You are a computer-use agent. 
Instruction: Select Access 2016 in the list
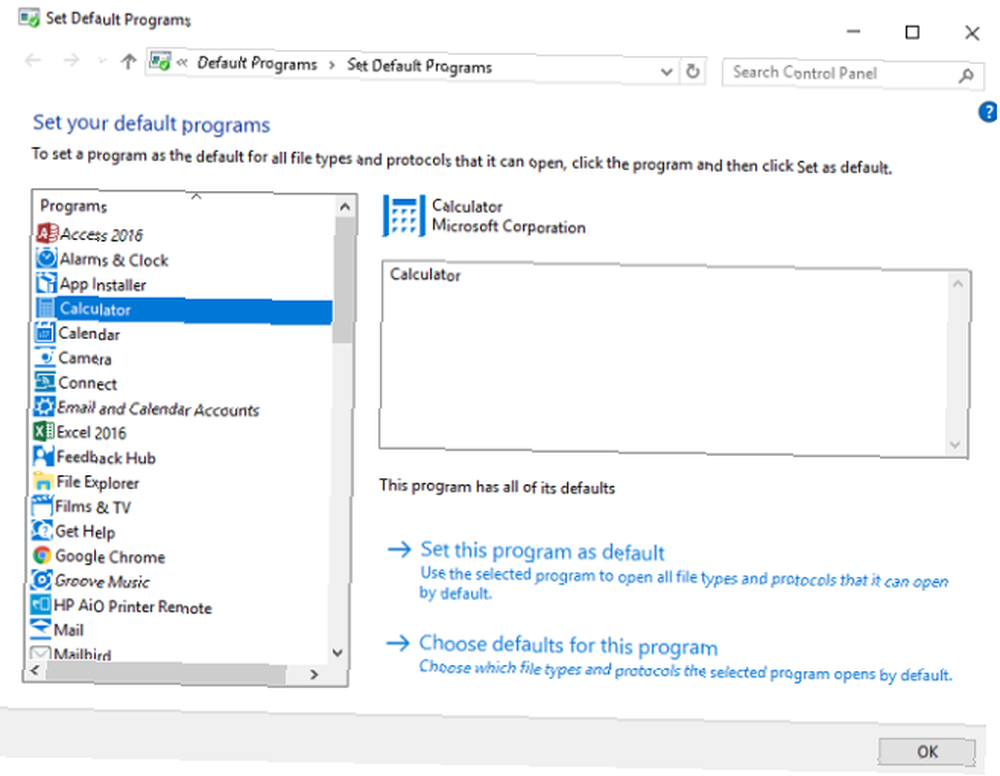coord(101,235)
